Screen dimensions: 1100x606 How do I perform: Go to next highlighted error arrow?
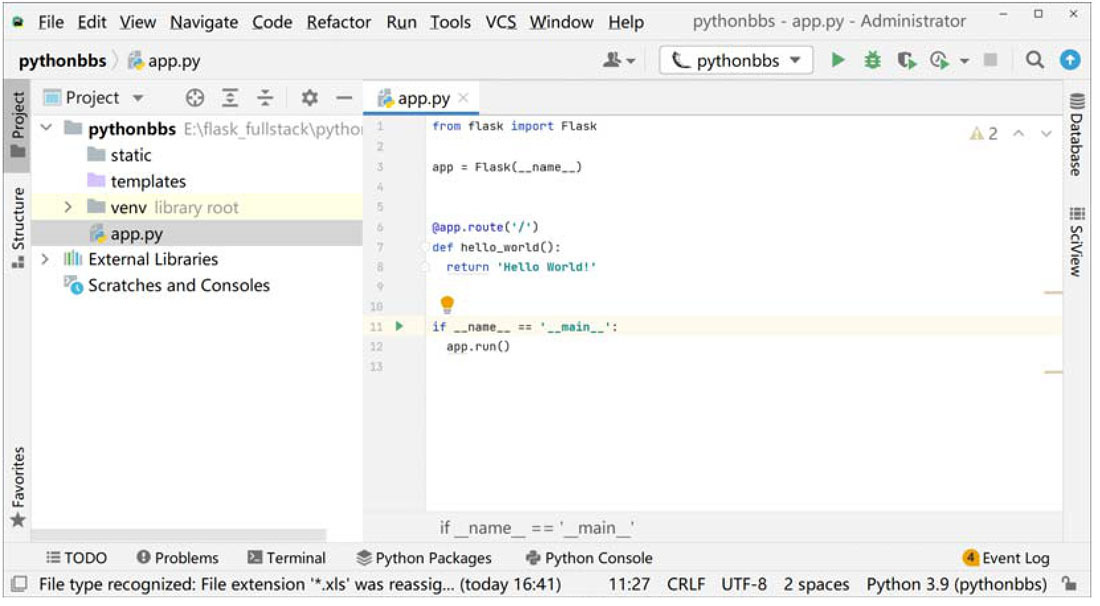pyautogui.click(x=1046, y=133)
